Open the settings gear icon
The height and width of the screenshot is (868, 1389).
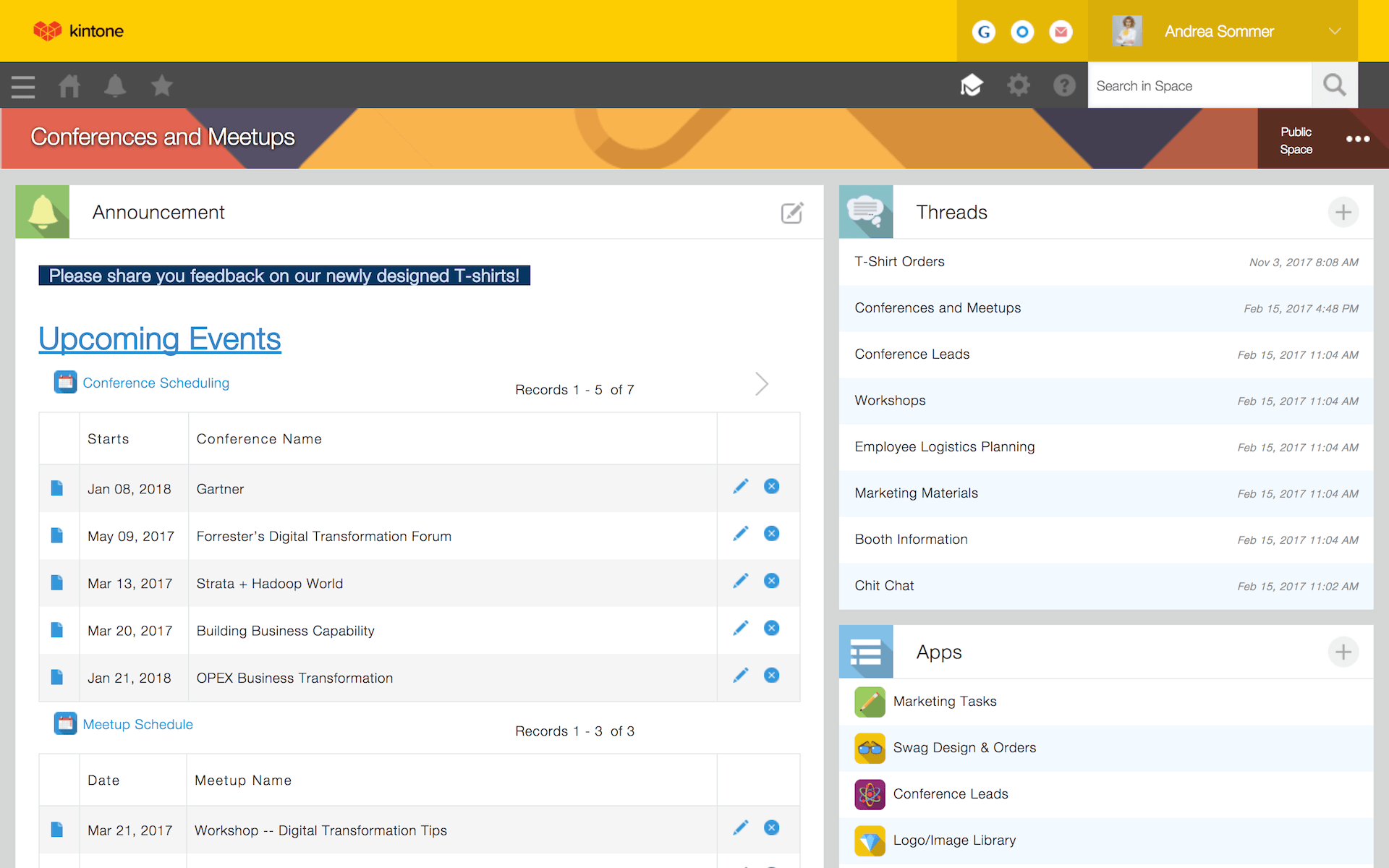(1018, 85)
